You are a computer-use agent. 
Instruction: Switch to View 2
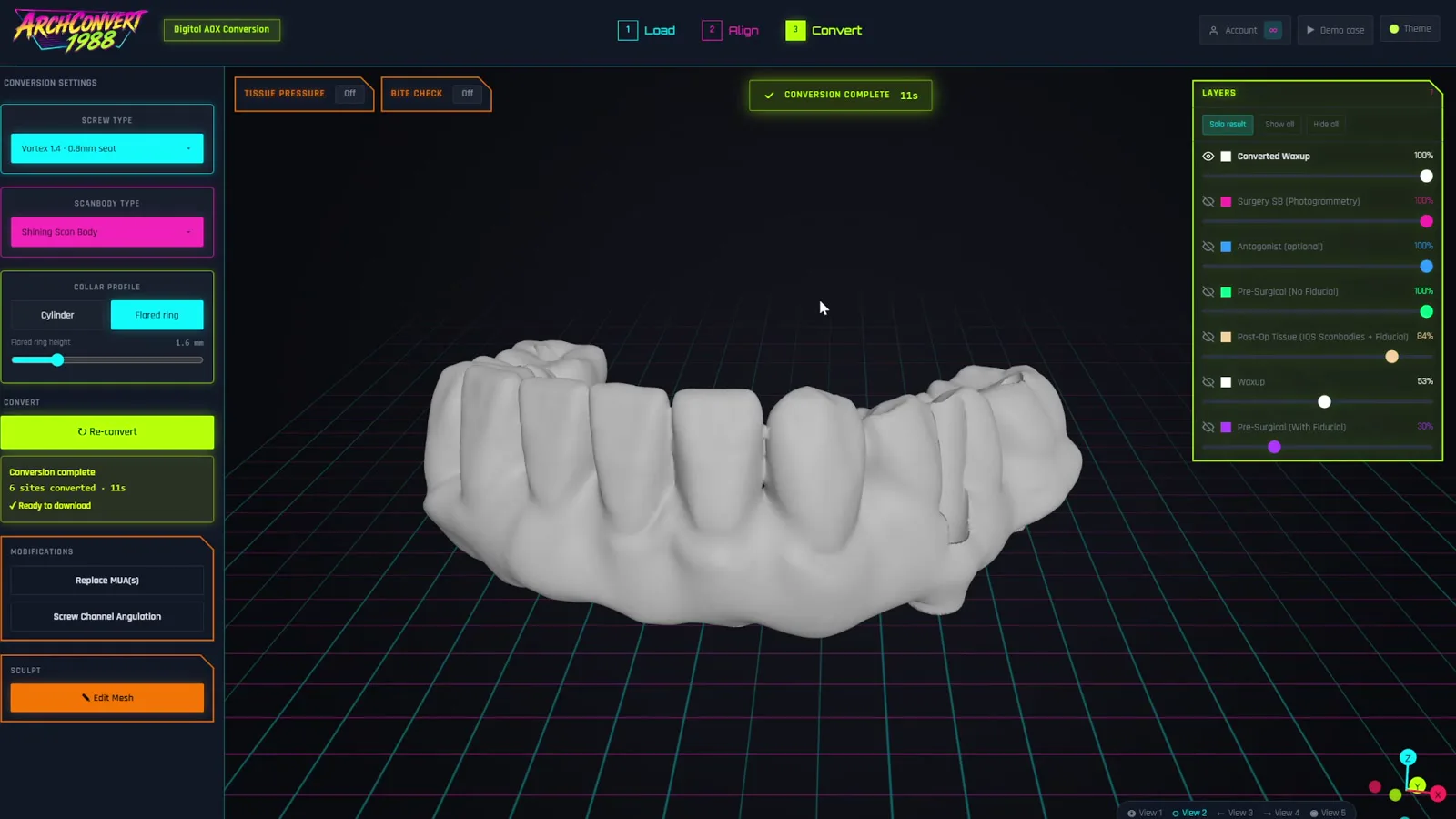click(x=1189, y=813)
